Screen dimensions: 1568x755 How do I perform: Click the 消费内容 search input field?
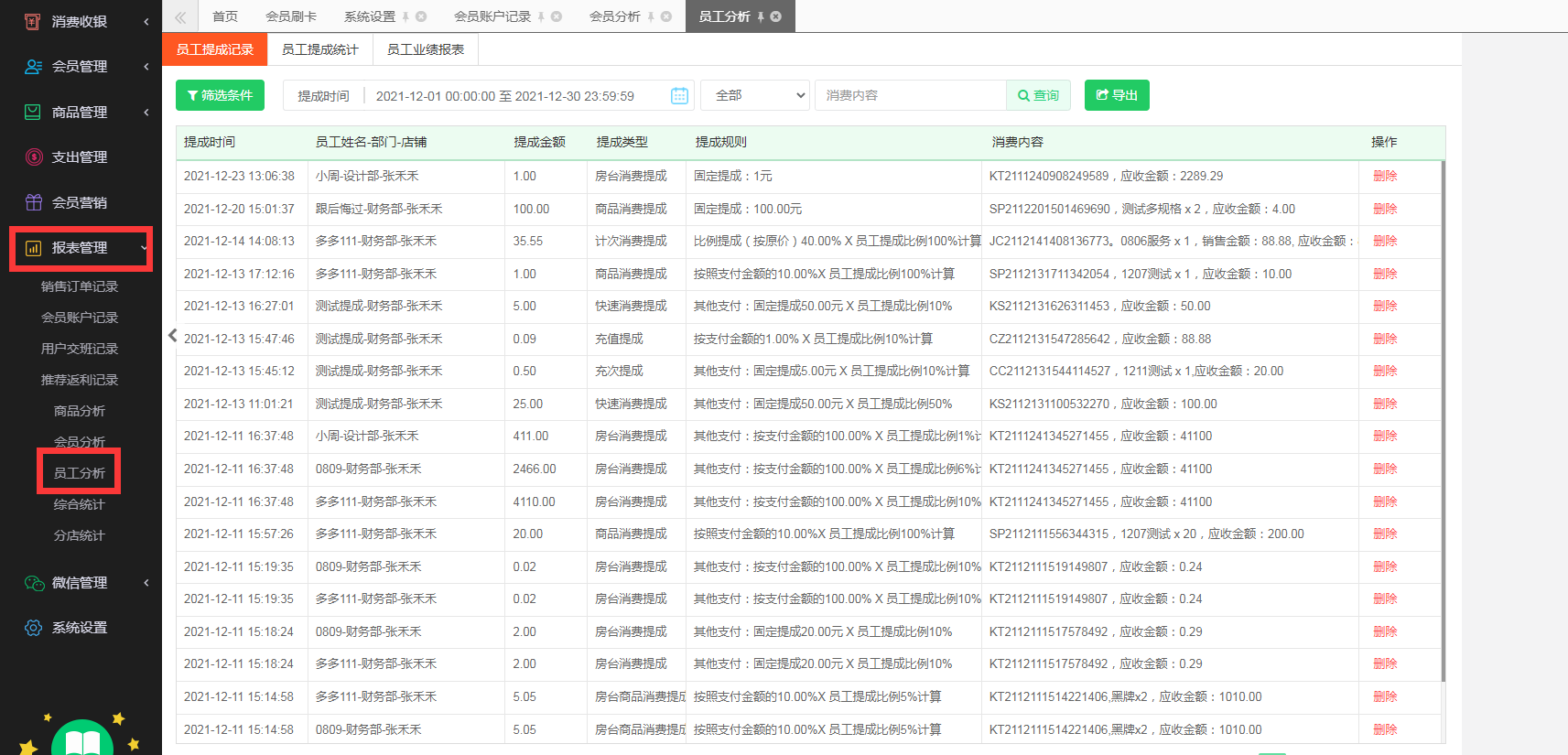click(x=910, y=95)
